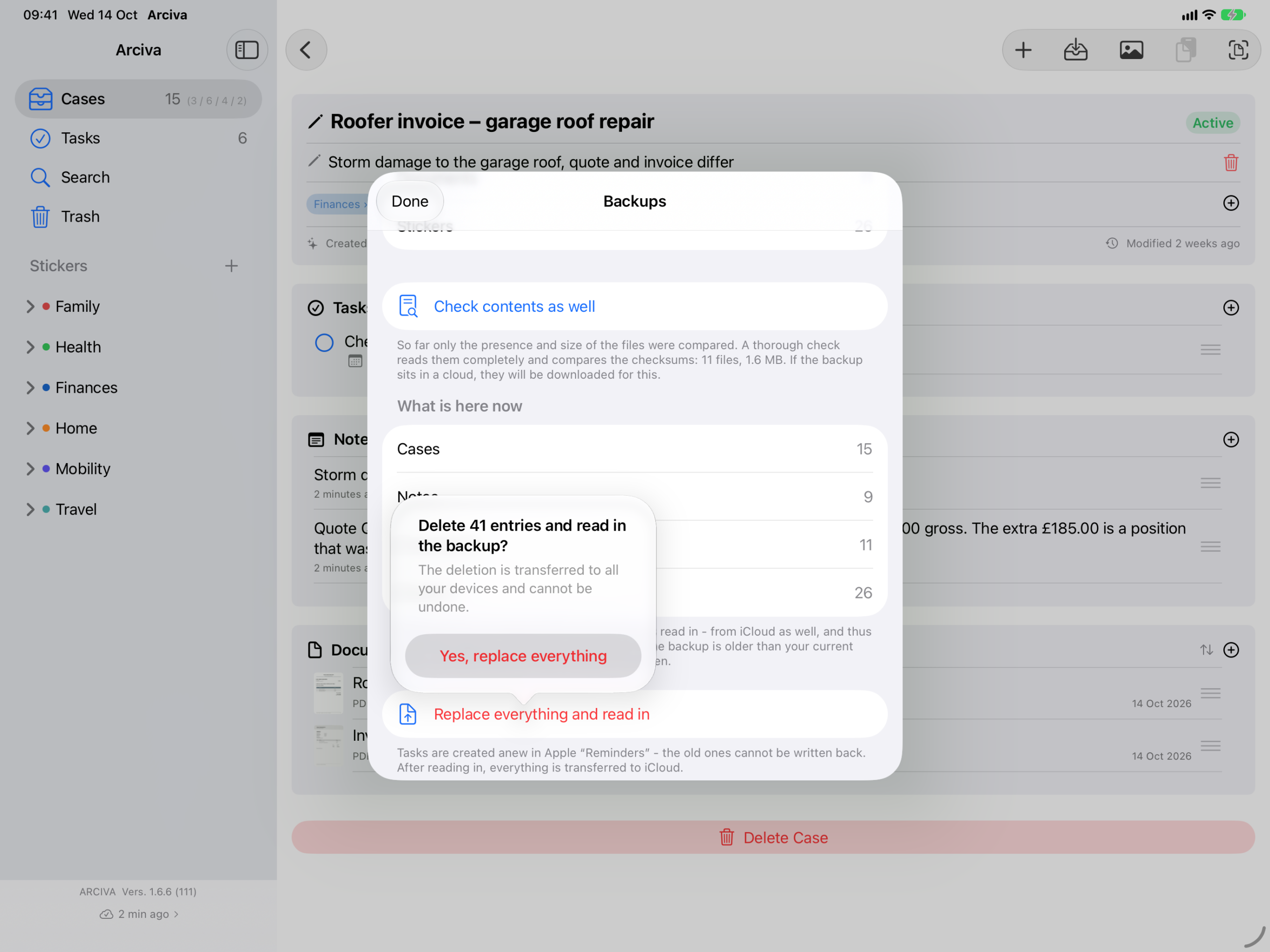Confirm 'Yes, replace everything'
The image size is (1270, 952).
(523, 656)
